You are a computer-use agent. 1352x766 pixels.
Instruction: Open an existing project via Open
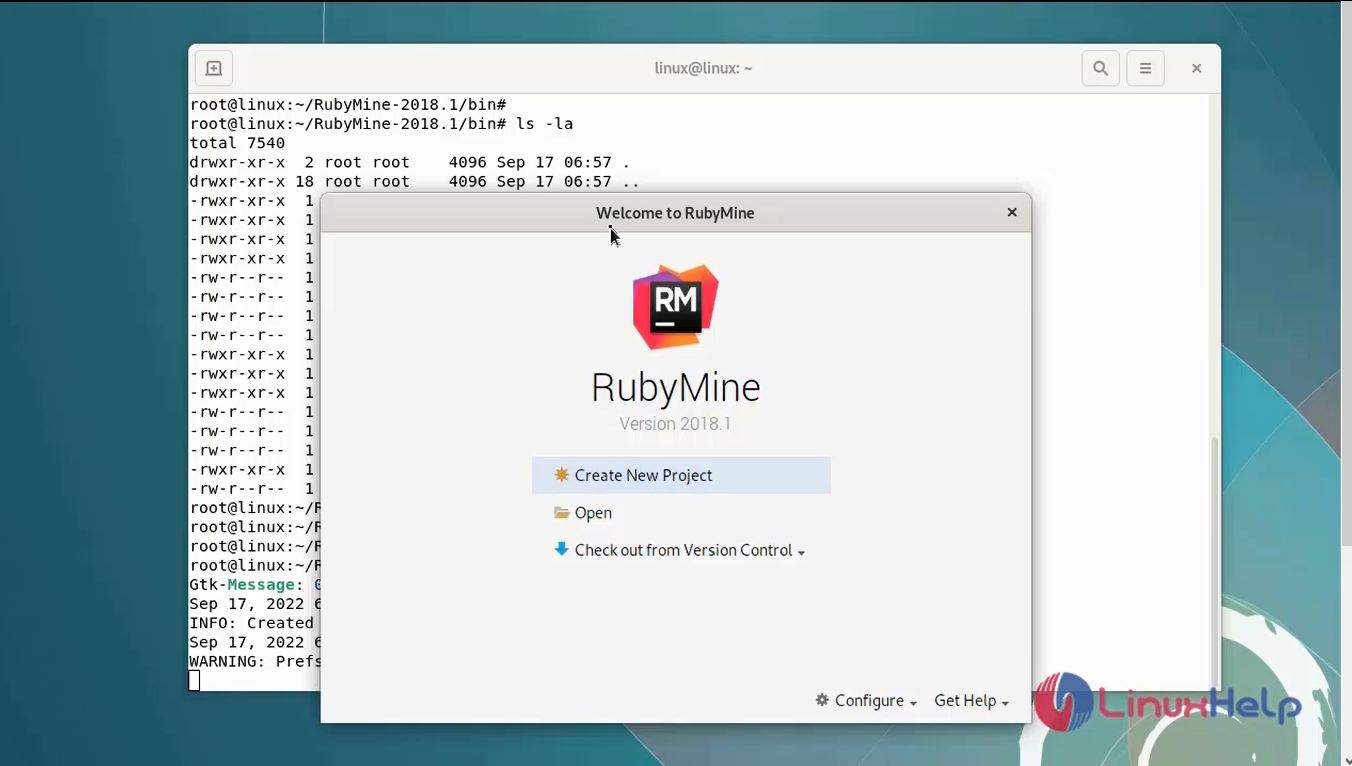tap(582, 513)
